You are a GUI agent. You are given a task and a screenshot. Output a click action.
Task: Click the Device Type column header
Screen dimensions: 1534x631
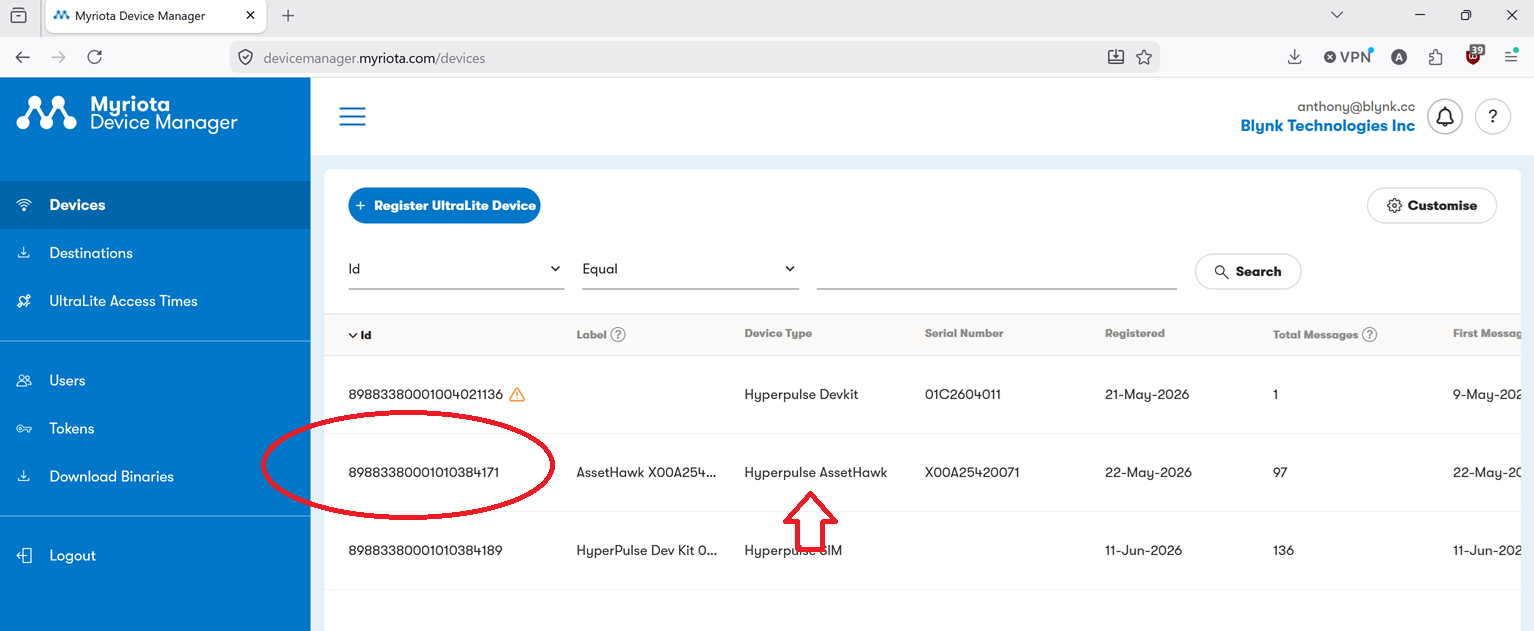coord(778,333)
